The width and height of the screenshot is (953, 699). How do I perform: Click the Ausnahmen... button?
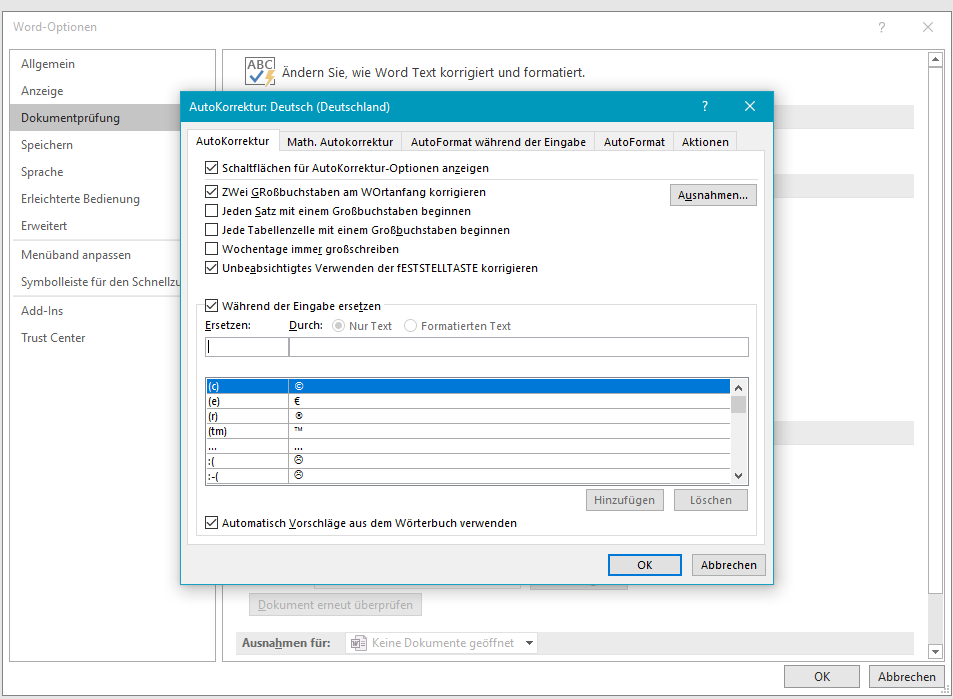click(713, 195)
